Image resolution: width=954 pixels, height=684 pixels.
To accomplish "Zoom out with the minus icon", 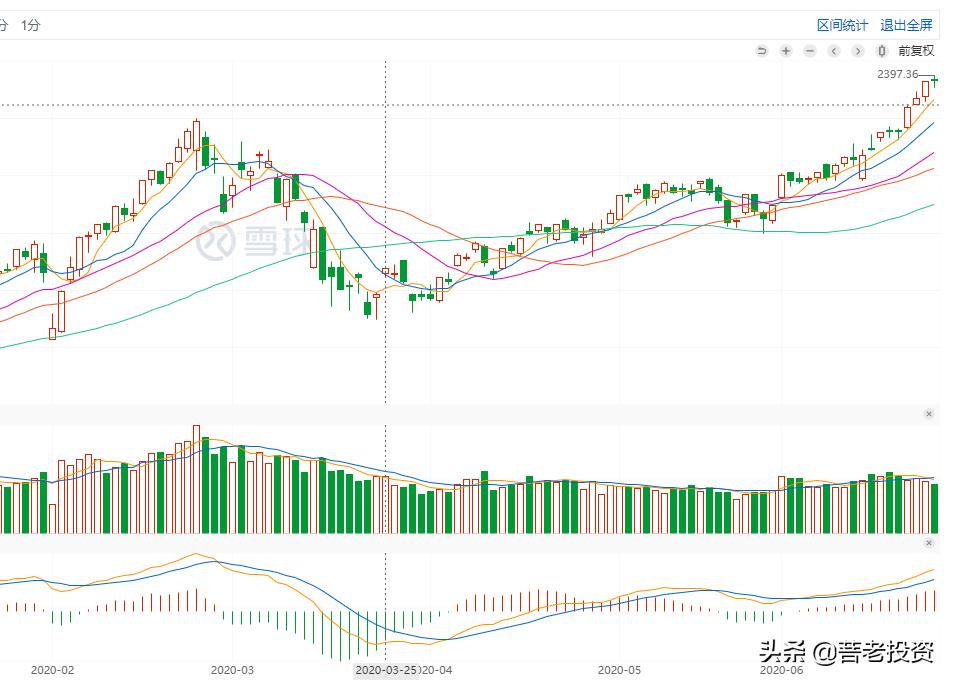I will [x=810, y=51].
